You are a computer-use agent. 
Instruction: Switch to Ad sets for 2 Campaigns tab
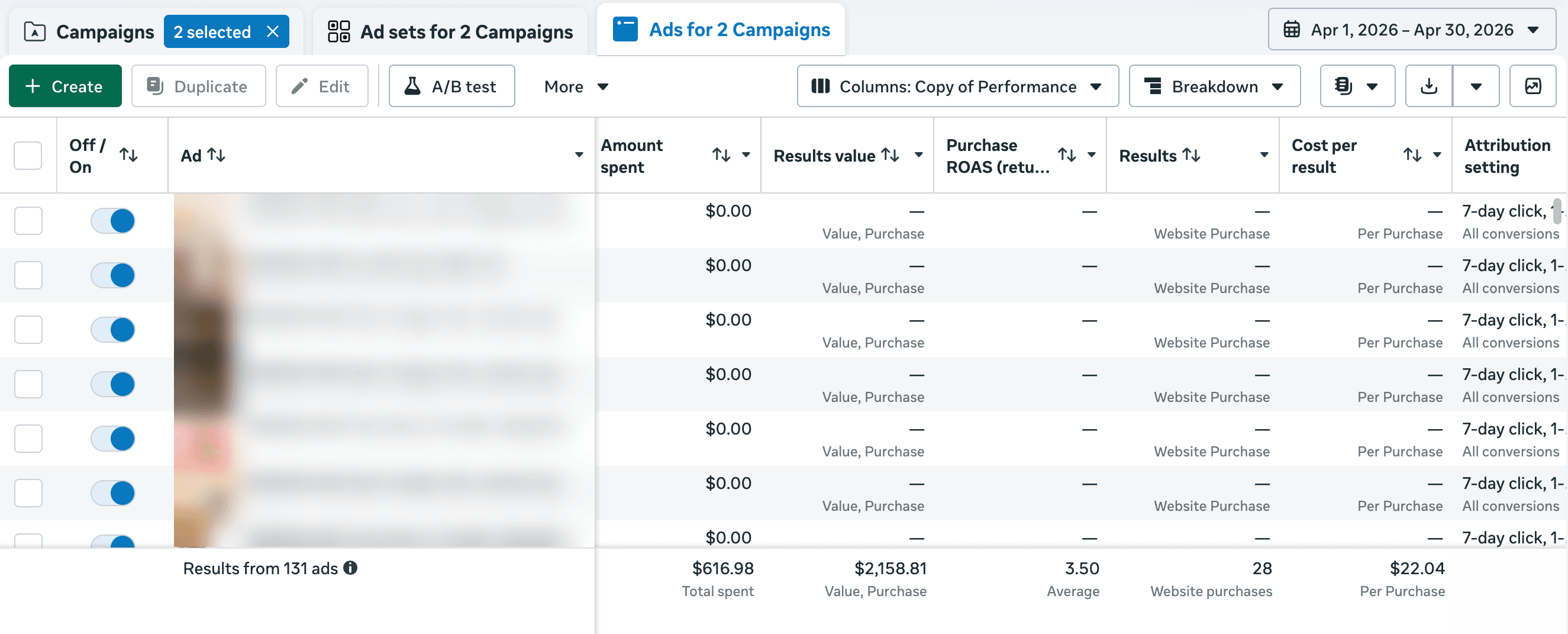click(x=450, y=31)
